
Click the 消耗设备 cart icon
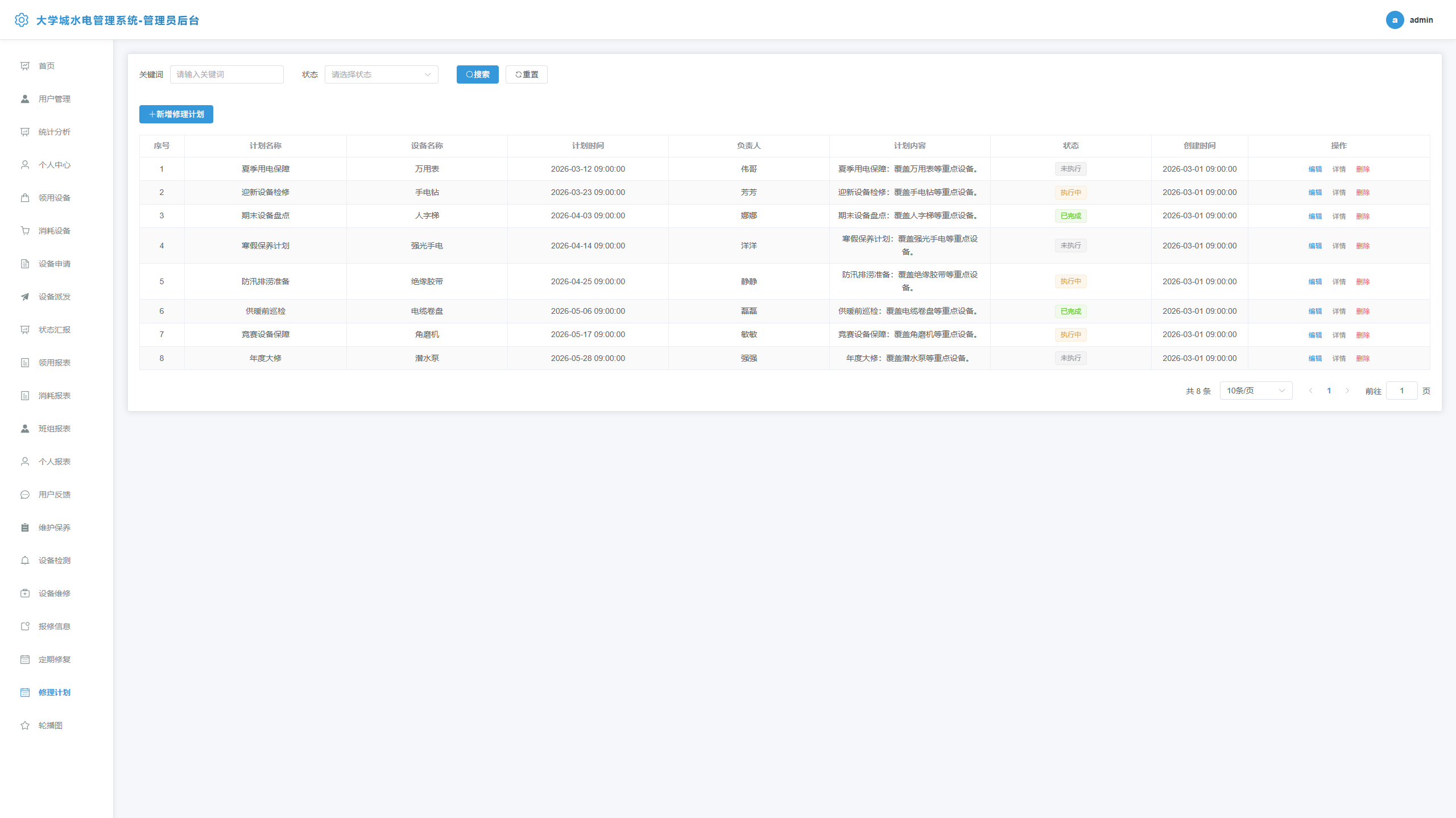click(x=25, y=231)
